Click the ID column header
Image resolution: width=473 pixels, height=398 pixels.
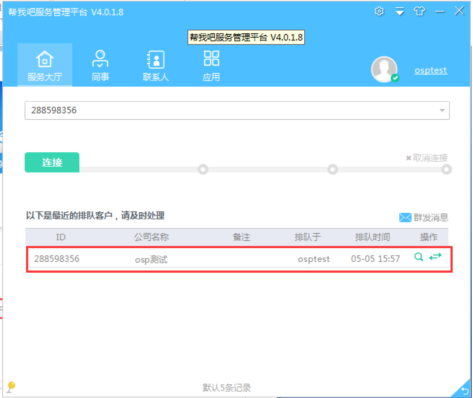click(x=61, y=237)
